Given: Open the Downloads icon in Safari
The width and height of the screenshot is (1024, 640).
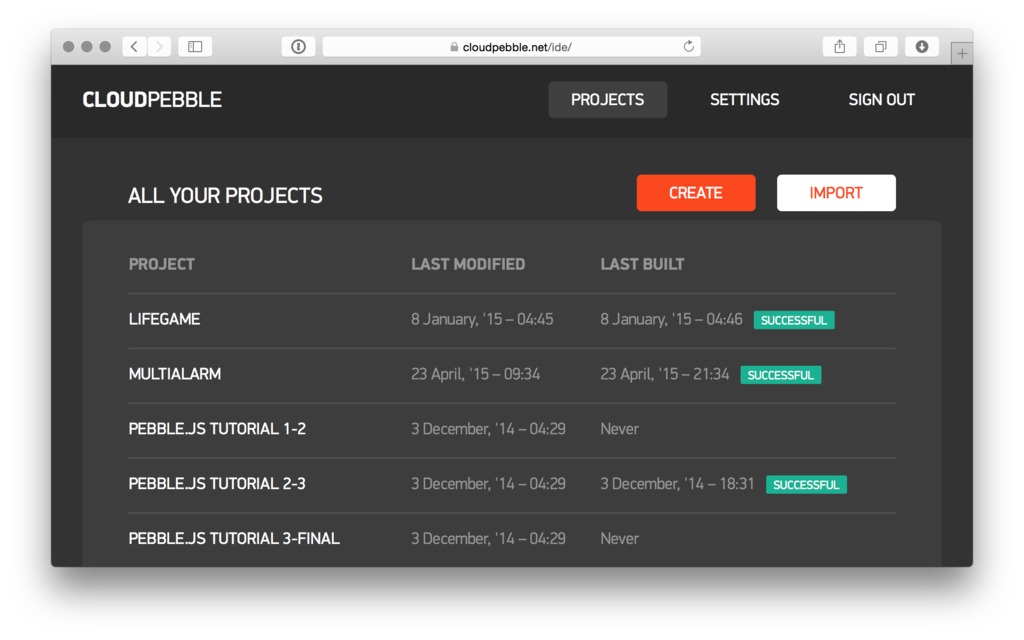Looking at the screenshot, I should [921, 46].
